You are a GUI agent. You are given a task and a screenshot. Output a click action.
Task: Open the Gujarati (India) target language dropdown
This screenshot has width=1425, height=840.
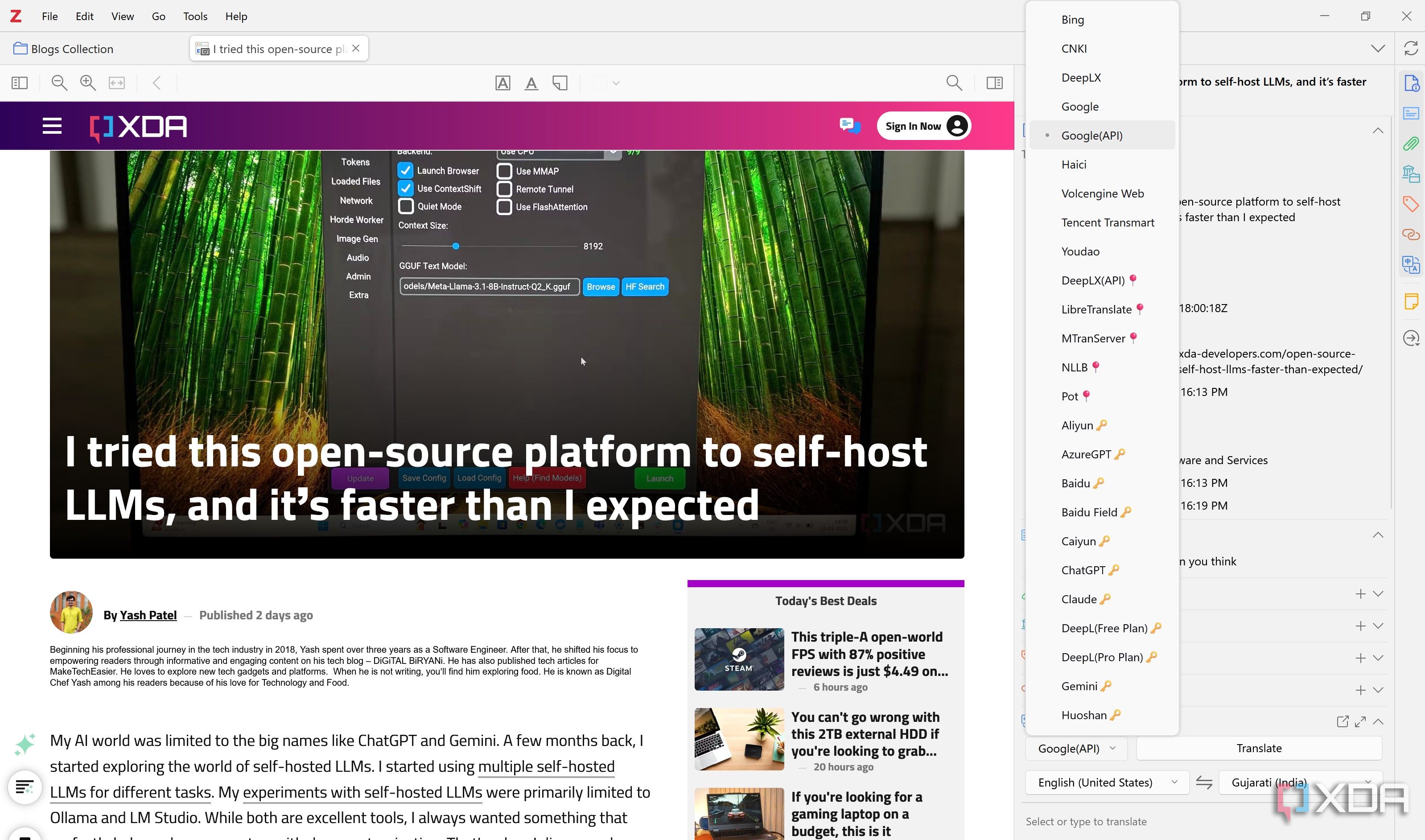1300,783
